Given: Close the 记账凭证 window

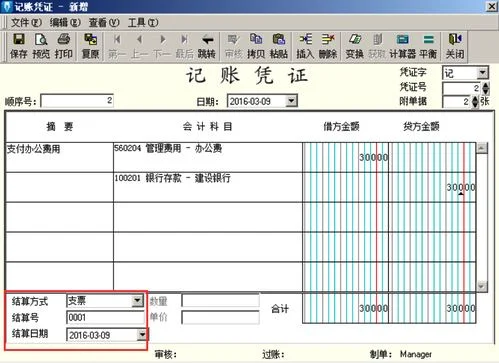Looking at the screenshot, I should pyautogui.click(x=491, y=7).
